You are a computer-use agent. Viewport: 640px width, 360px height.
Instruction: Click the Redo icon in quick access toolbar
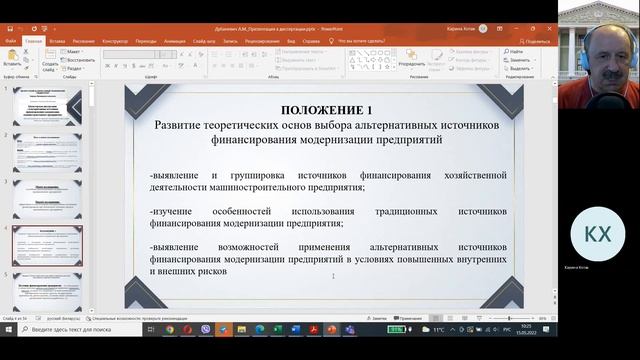pos(34,29)
